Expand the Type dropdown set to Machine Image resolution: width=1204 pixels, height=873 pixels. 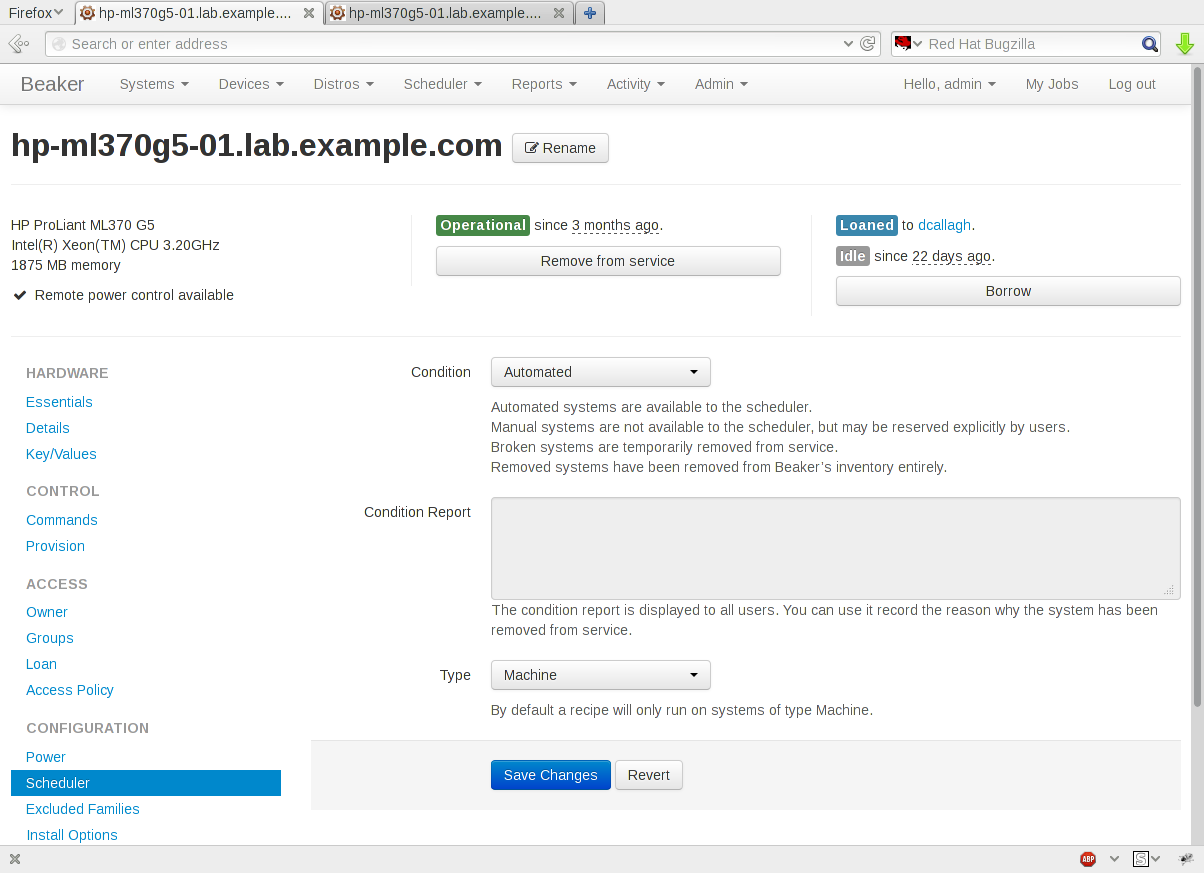coord(601,675)
